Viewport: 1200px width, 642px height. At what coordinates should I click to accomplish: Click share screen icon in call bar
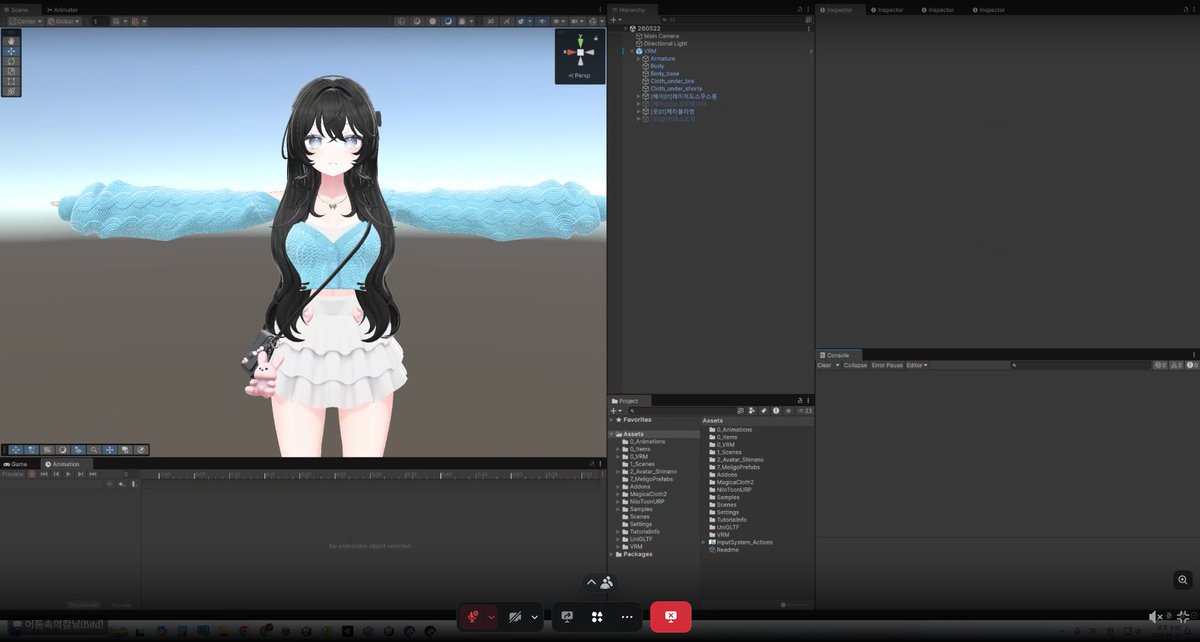click(567, 617)
